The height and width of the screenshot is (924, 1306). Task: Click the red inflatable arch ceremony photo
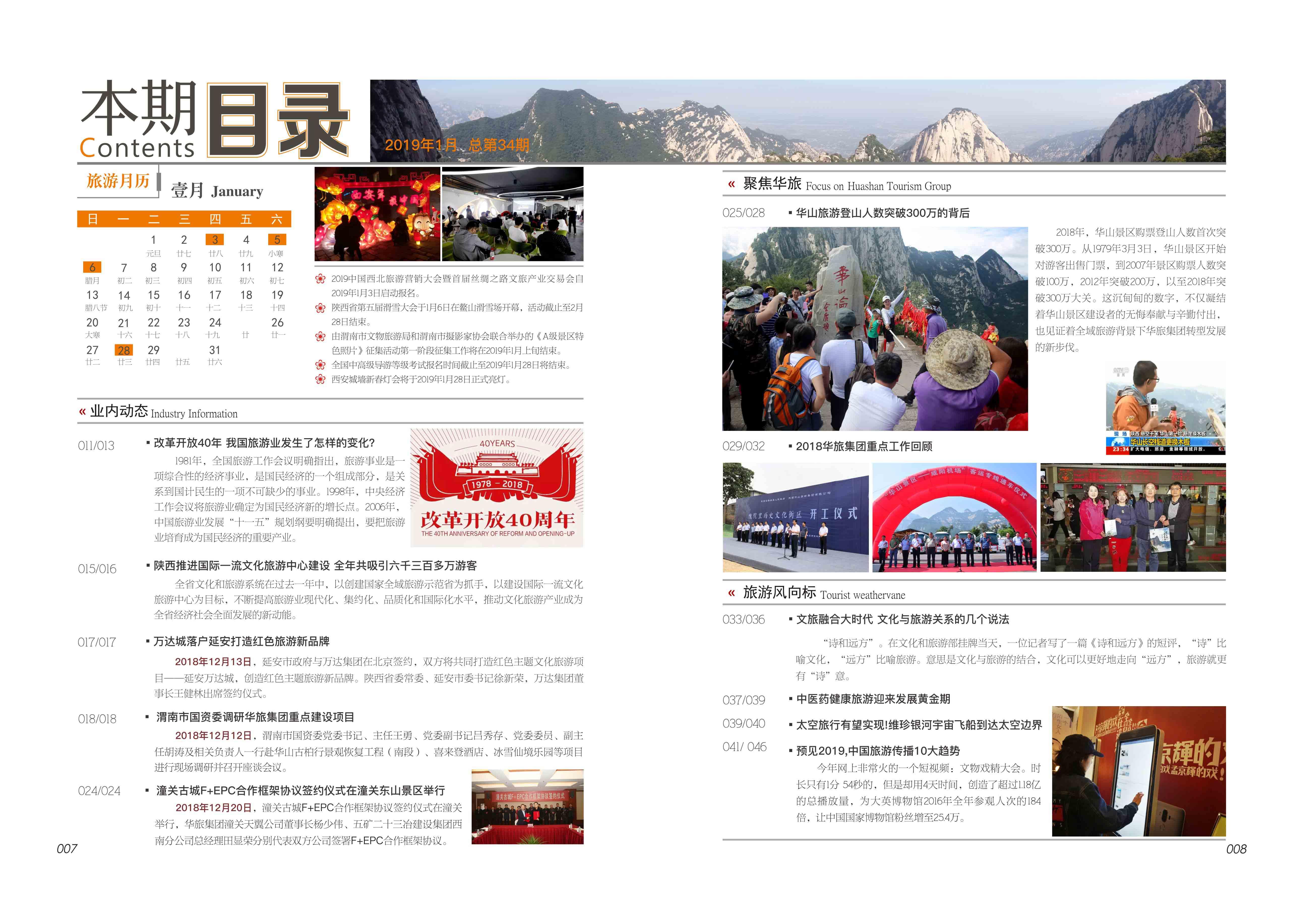click(954, 517)
